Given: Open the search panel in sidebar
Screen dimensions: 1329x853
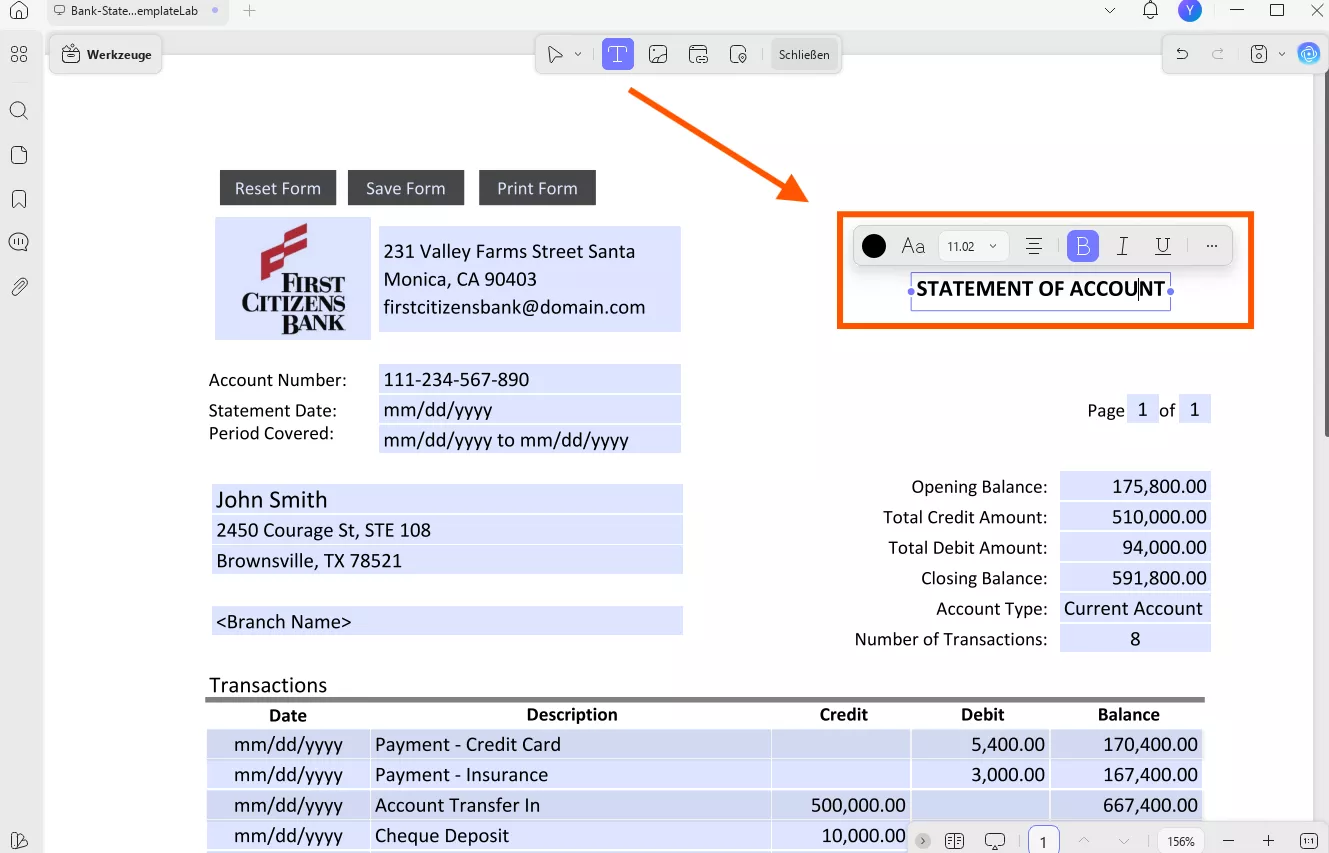Looking at the screenshot, I should [19, 111].
